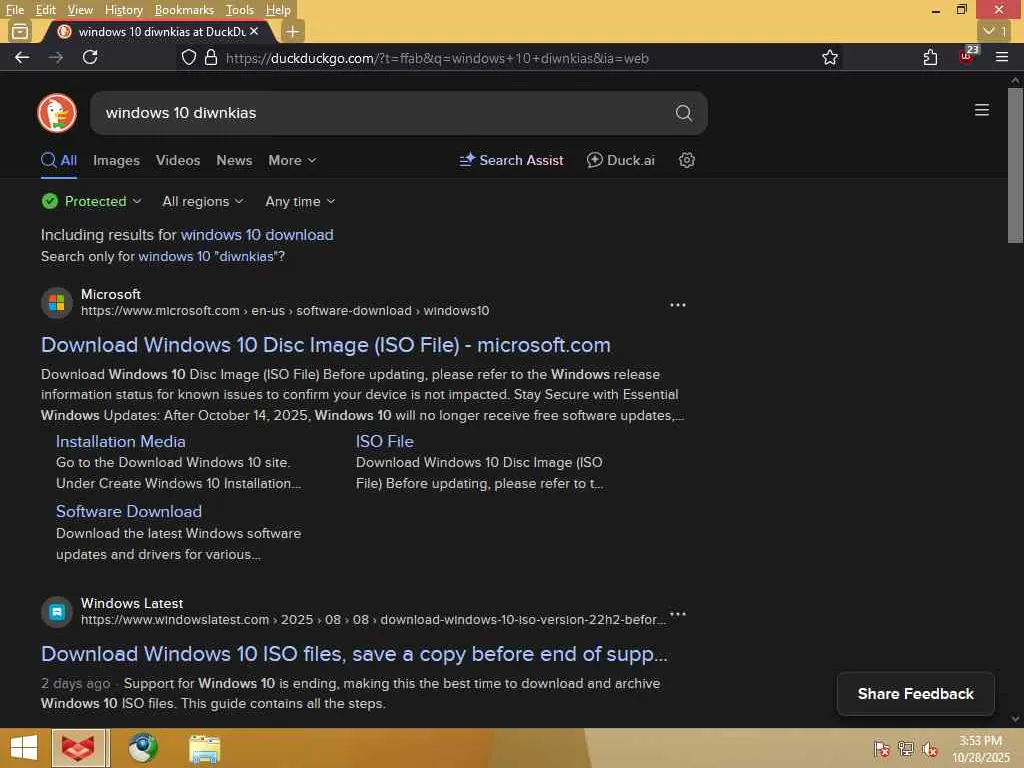The image size is (1024, 768).
Task: Open the Edit menu
Action: tap(45, 10)
